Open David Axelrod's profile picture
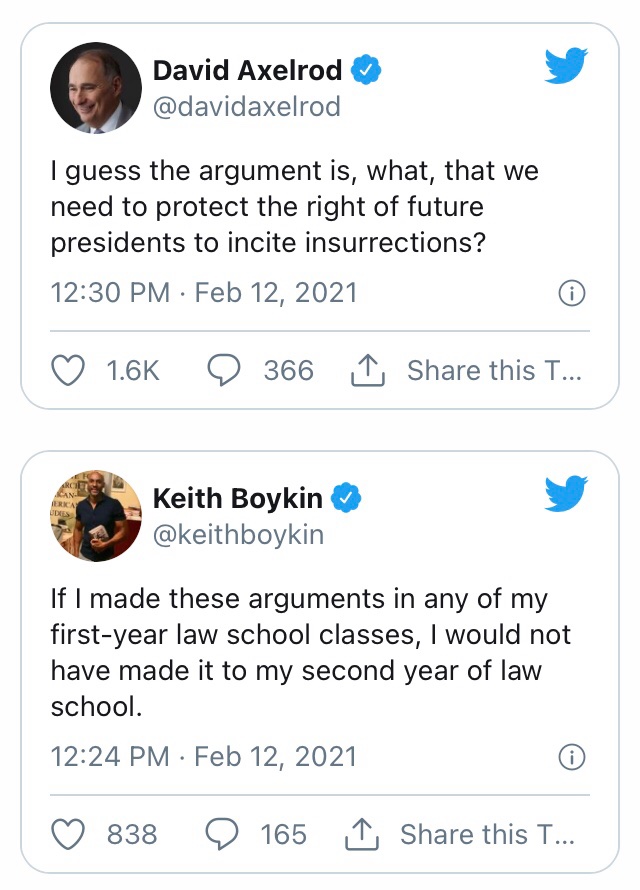The height and width of the screenshot is (890, 640). pyautogui.click(x=96, y=88)
